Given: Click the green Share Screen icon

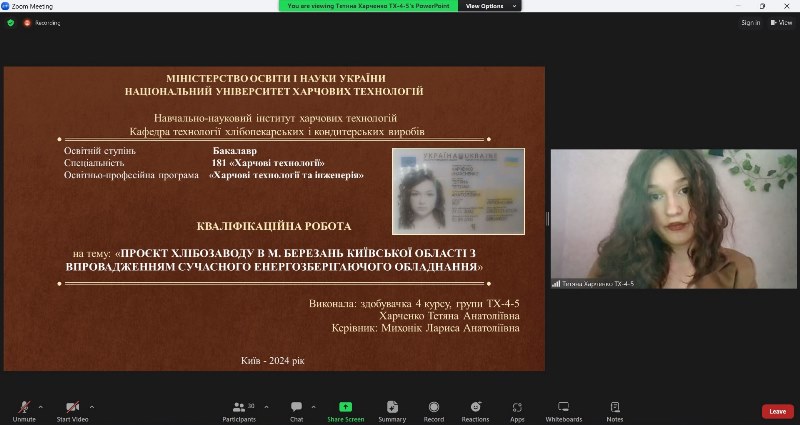Looking at the screenshot, I should click(x=345, y=407).
